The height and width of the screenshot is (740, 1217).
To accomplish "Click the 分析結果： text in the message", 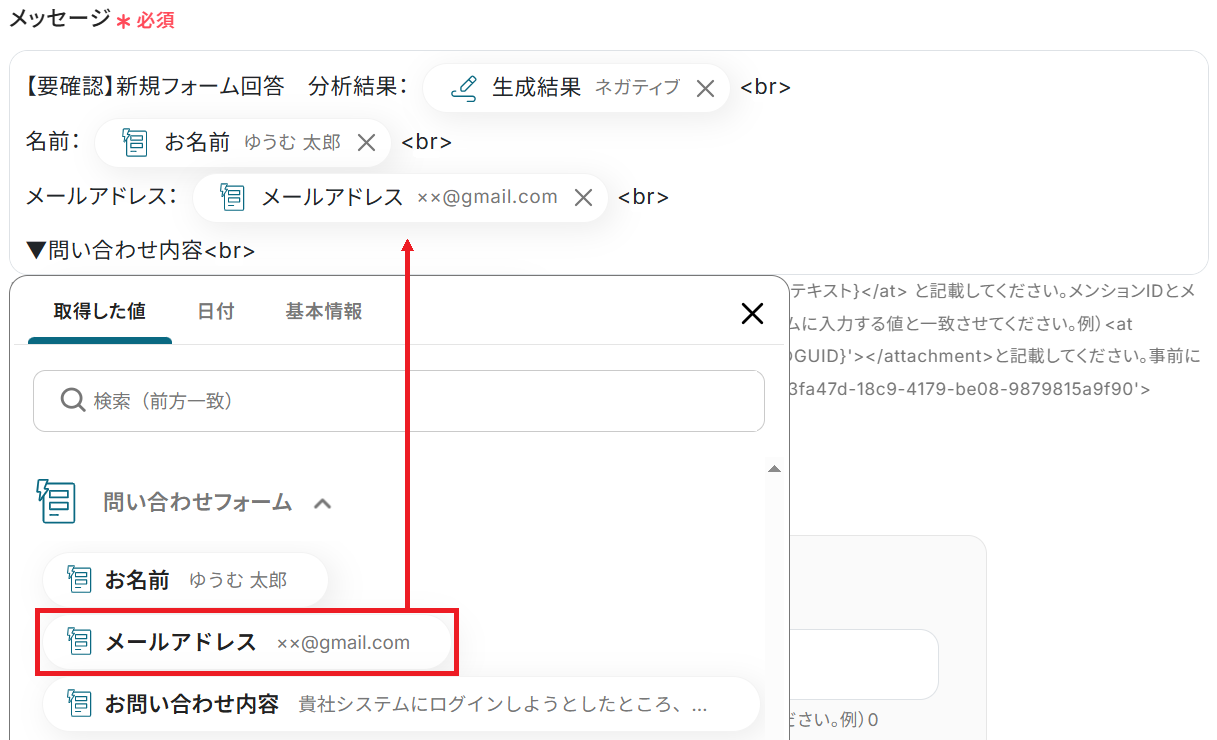I will point(358,87).
